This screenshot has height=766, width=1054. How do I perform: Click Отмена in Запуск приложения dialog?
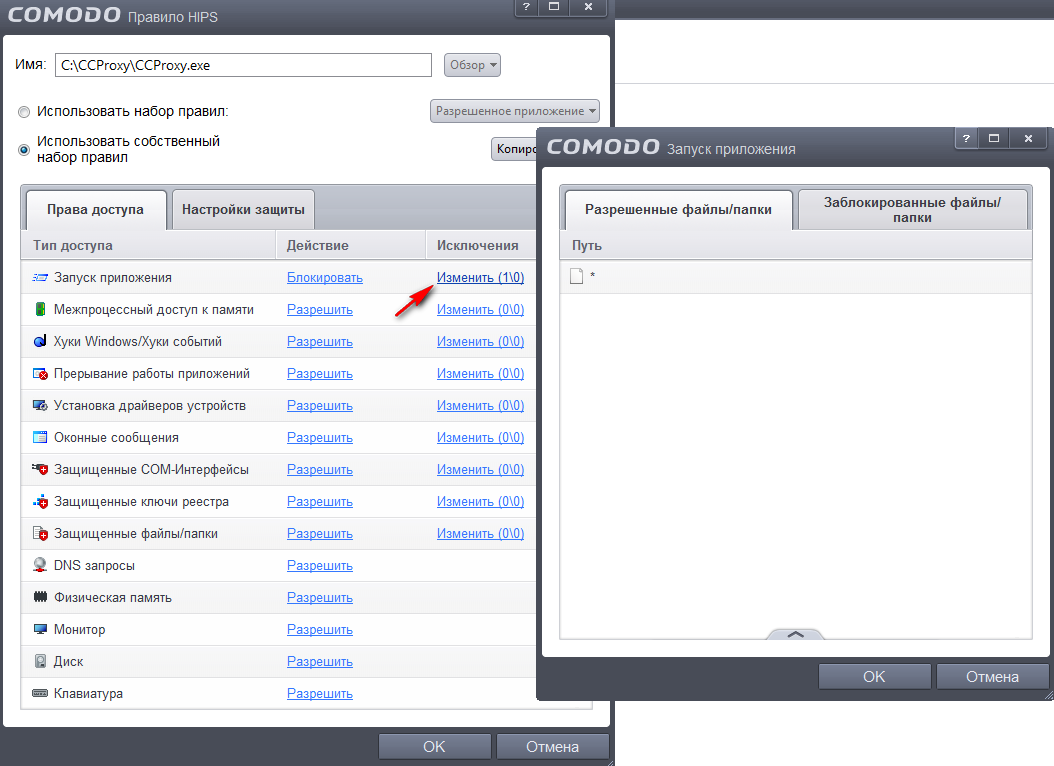(x=992, y=677)
